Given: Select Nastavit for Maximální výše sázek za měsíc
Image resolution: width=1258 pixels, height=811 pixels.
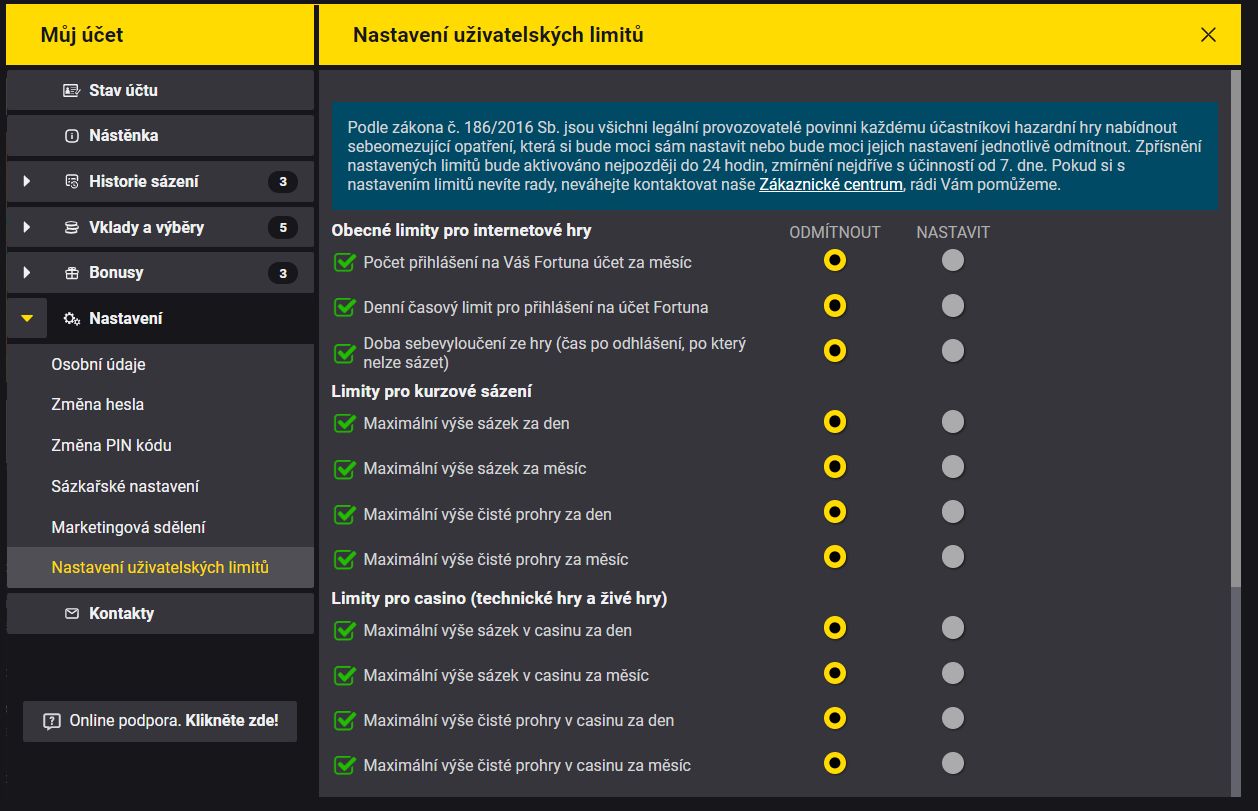Looking at the screenshot, I should click(953, 467).
